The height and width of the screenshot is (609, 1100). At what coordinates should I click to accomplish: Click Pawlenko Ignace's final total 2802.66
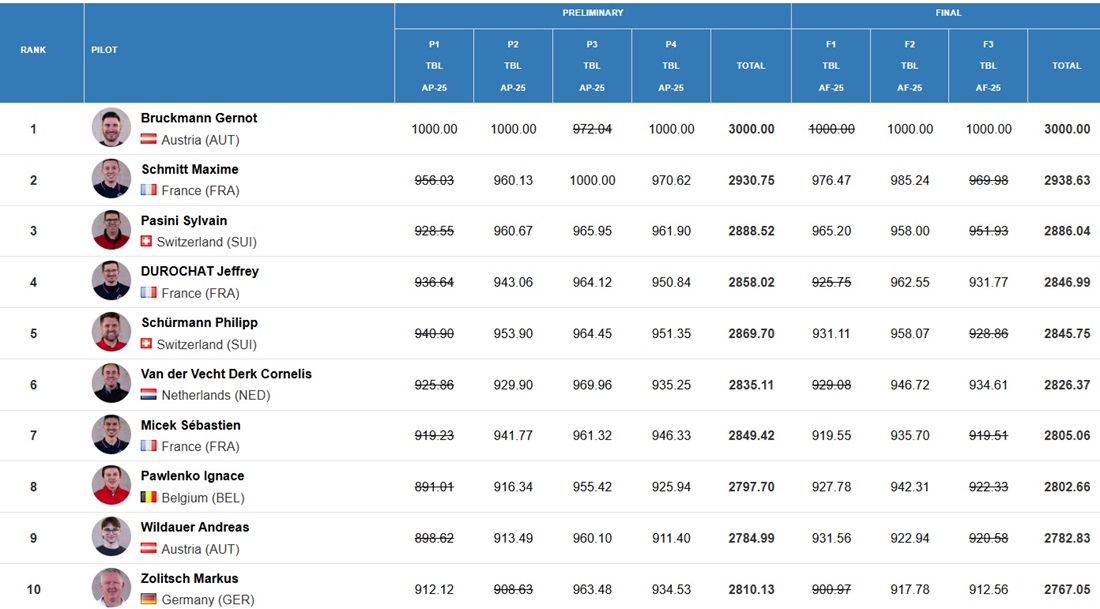(1066, 487)
